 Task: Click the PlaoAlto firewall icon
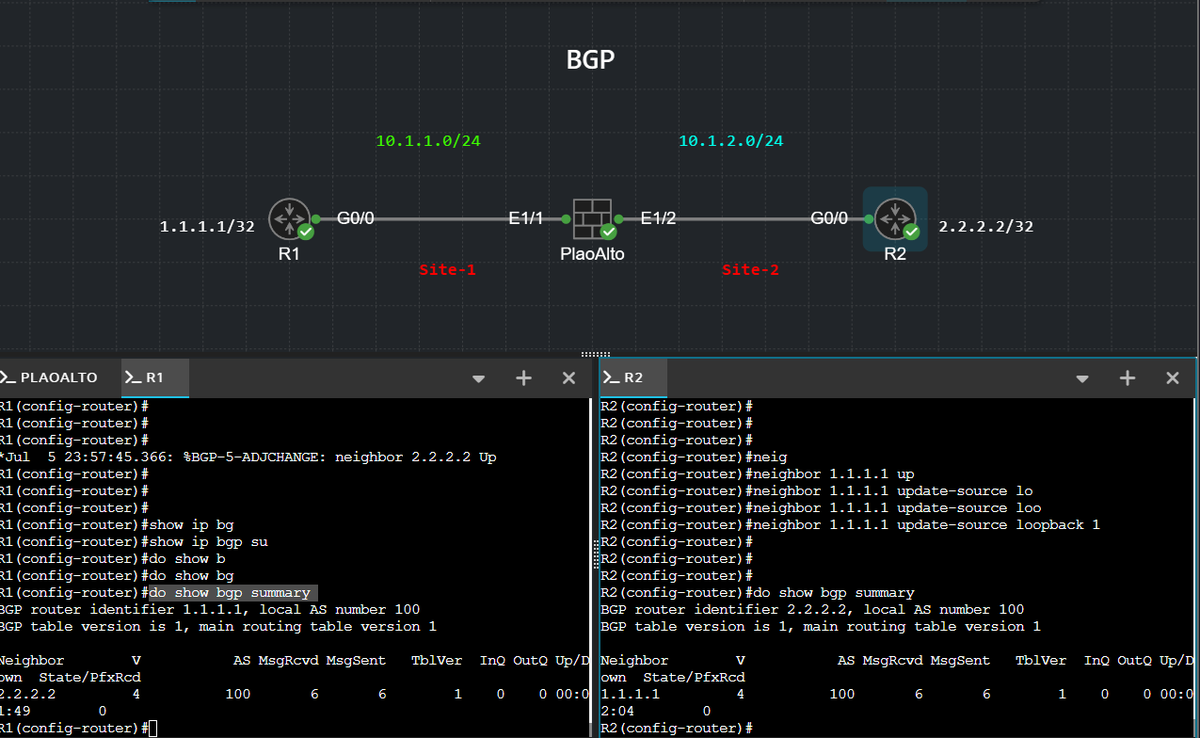592,216
